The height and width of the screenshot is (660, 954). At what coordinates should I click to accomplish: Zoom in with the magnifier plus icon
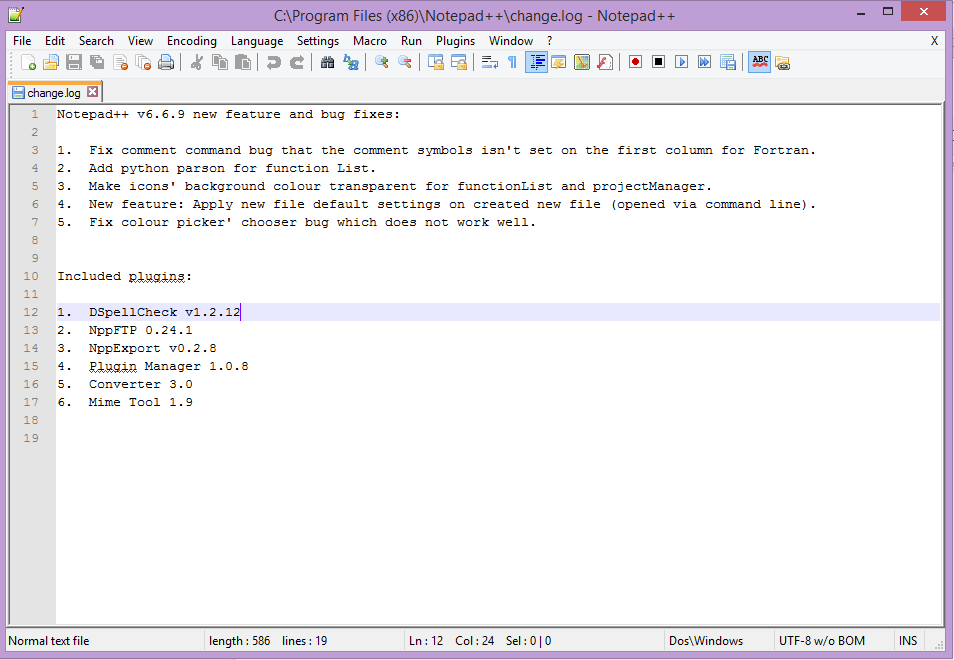pos(381,62)
